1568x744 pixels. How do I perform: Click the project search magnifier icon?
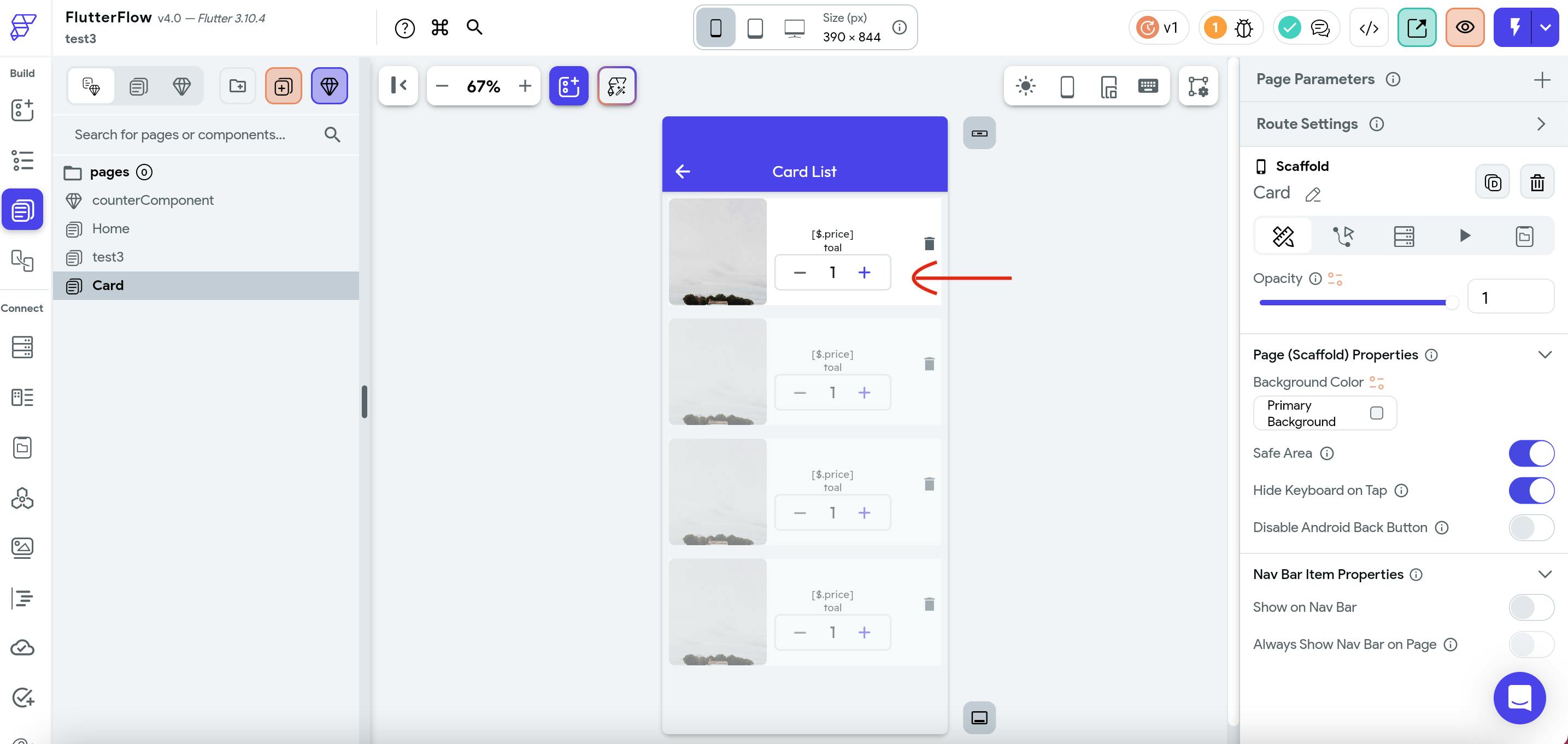(474, 27)
